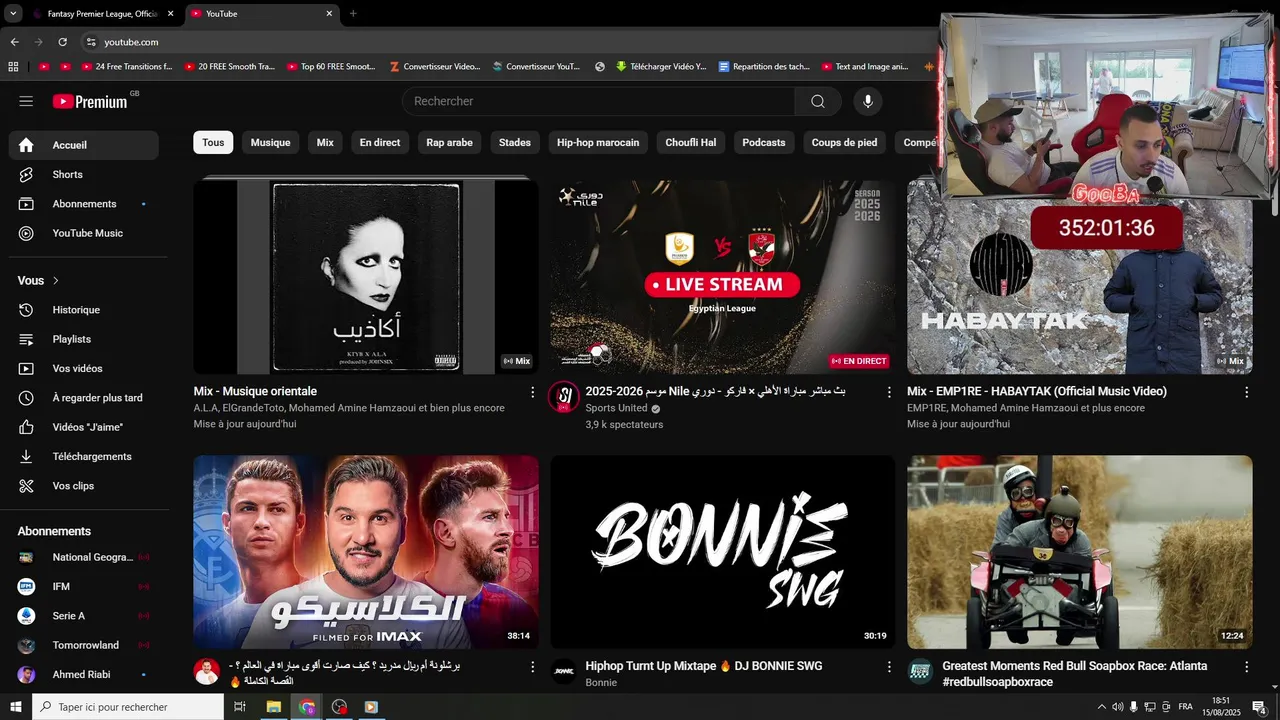This screenshot has height=720, width=1280.
Task: Select the Stades filter chip
Action: [x=515, y=142]
